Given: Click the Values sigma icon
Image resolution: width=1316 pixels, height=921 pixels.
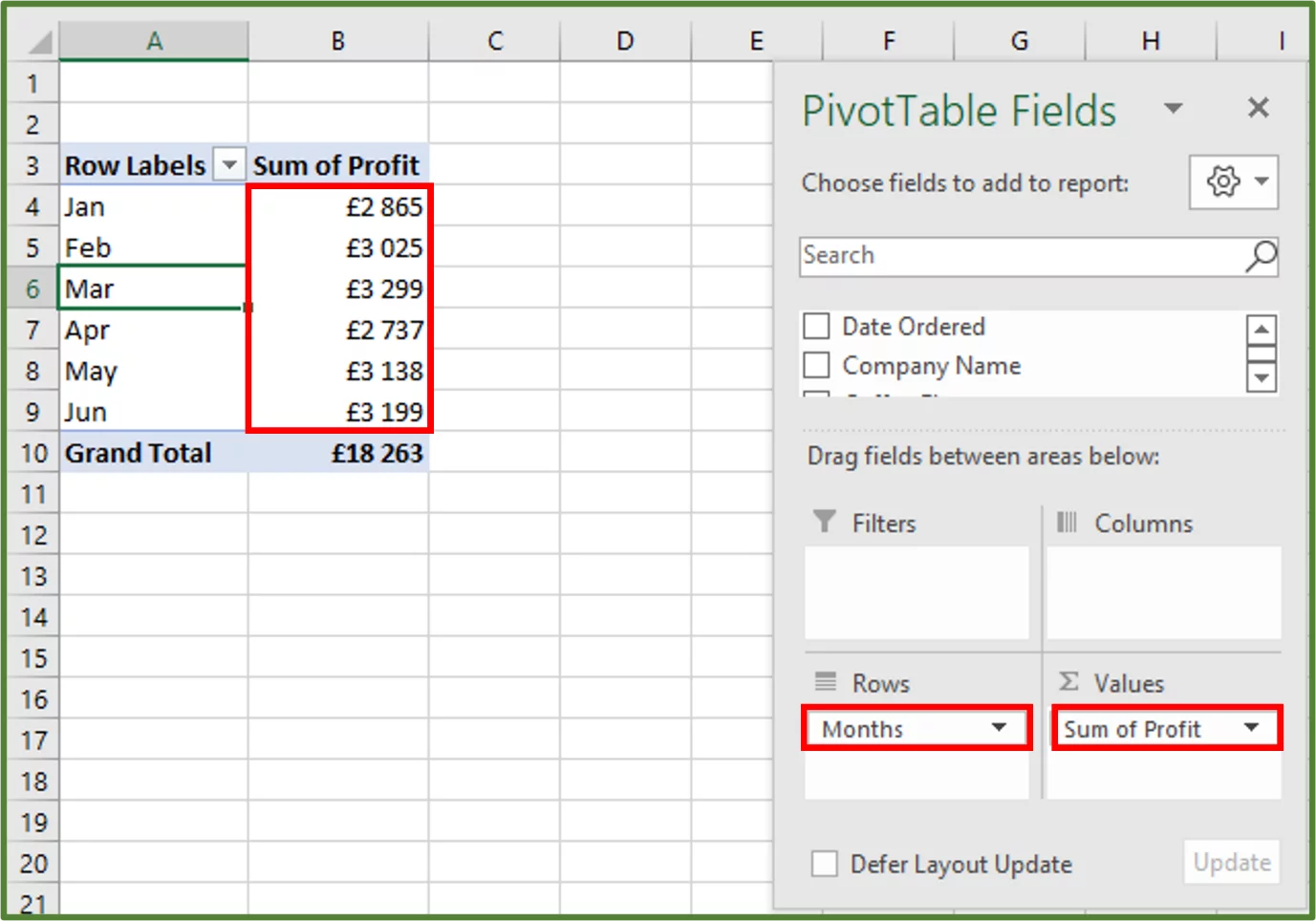Looking at the screenshot, I should (1067, 682).
